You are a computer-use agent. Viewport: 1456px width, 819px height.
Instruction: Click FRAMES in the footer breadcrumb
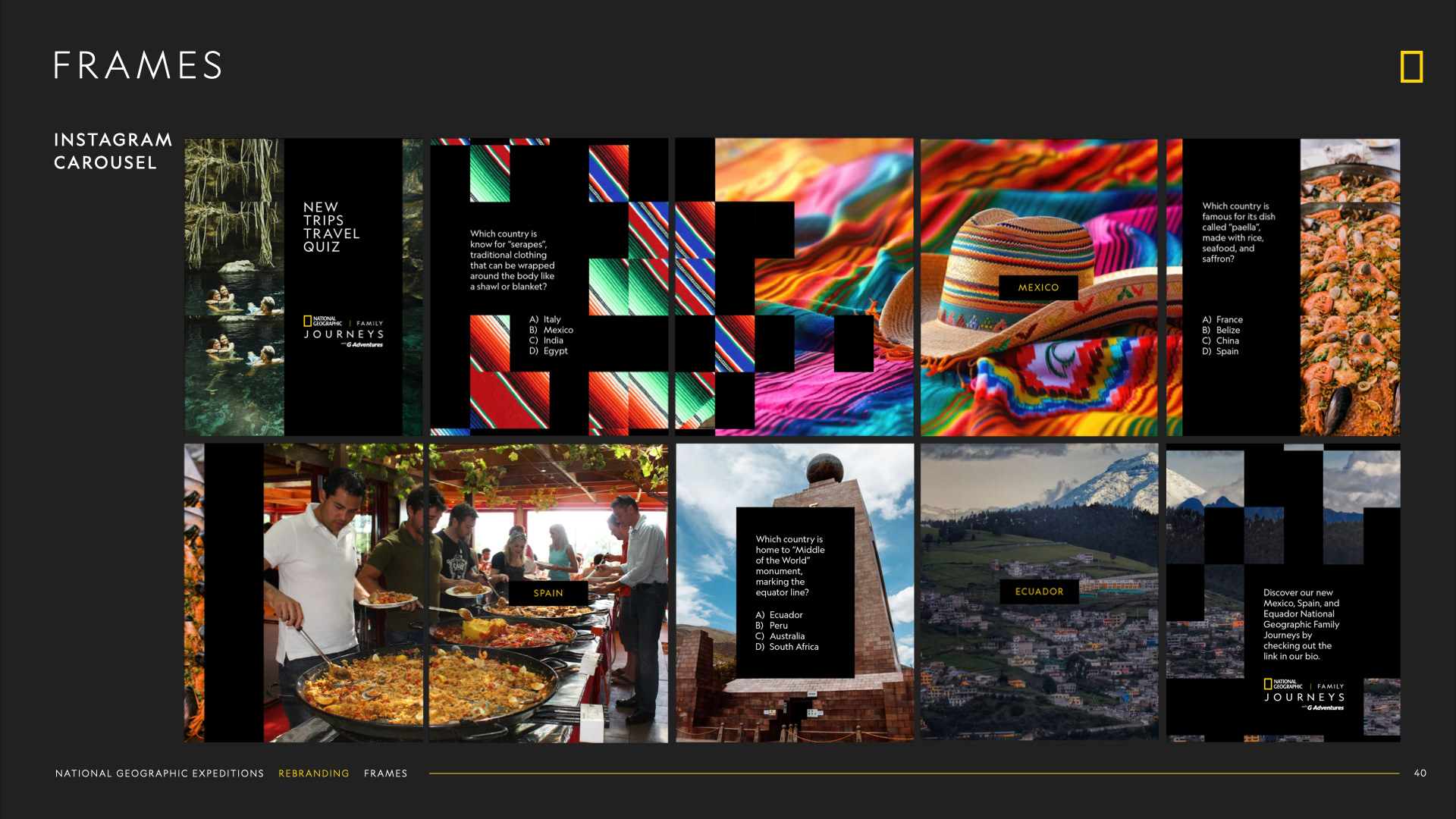[385, 773]
